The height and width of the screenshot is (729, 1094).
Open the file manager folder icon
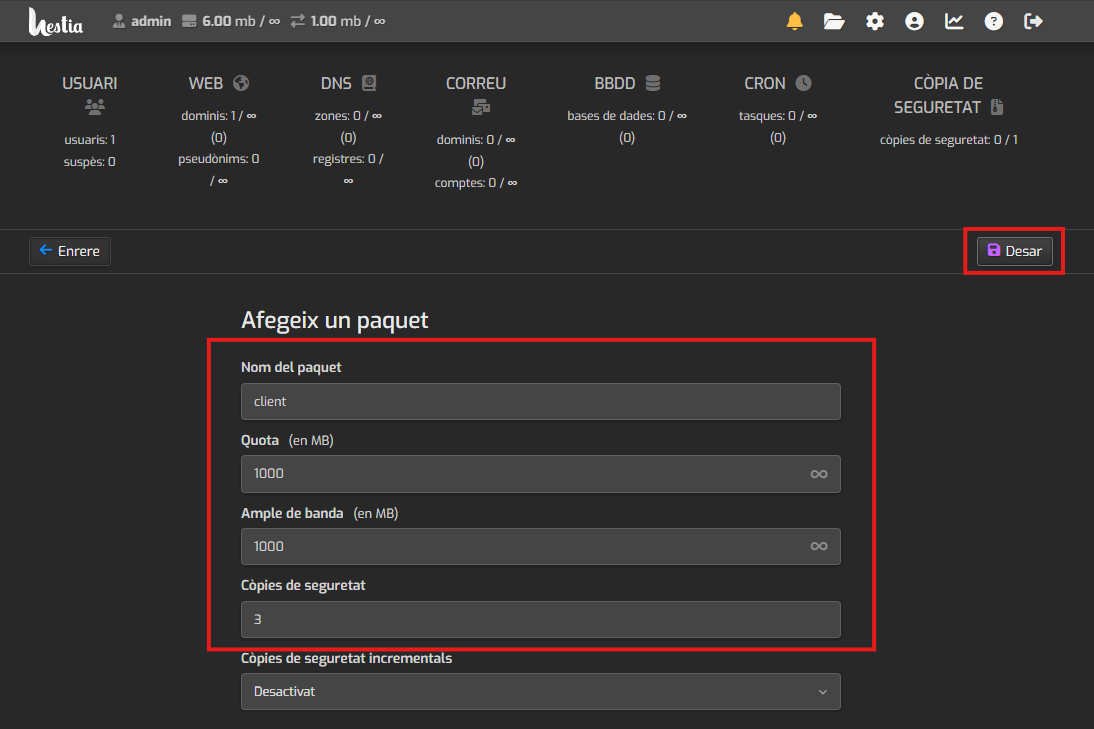tap(834, 21)
